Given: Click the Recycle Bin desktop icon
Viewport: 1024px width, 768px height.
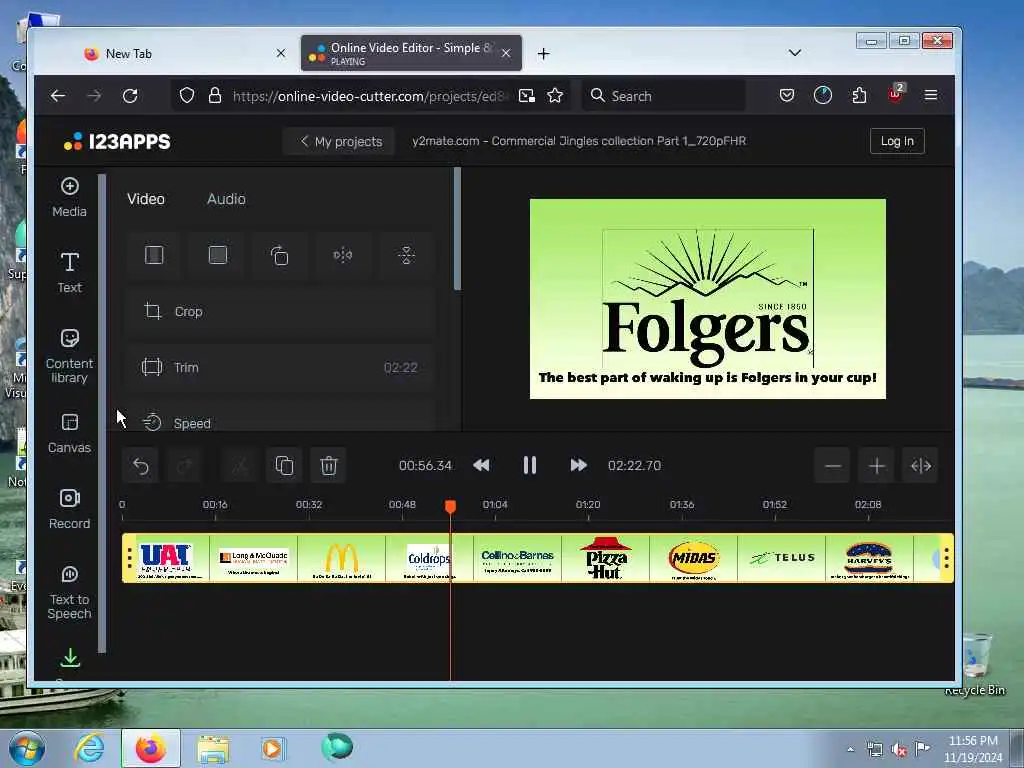Looking at the screenshot, I should pos(974,664).
